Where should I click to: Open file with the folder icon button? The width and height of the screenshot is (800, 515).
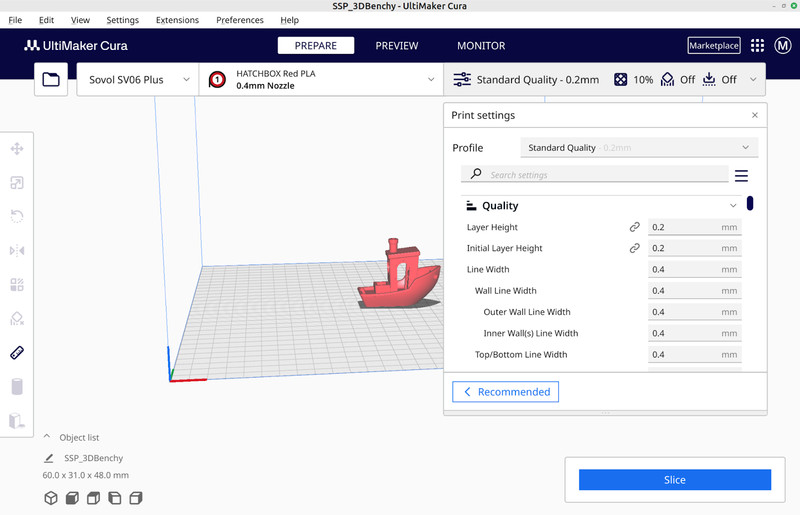pos(51,80)
